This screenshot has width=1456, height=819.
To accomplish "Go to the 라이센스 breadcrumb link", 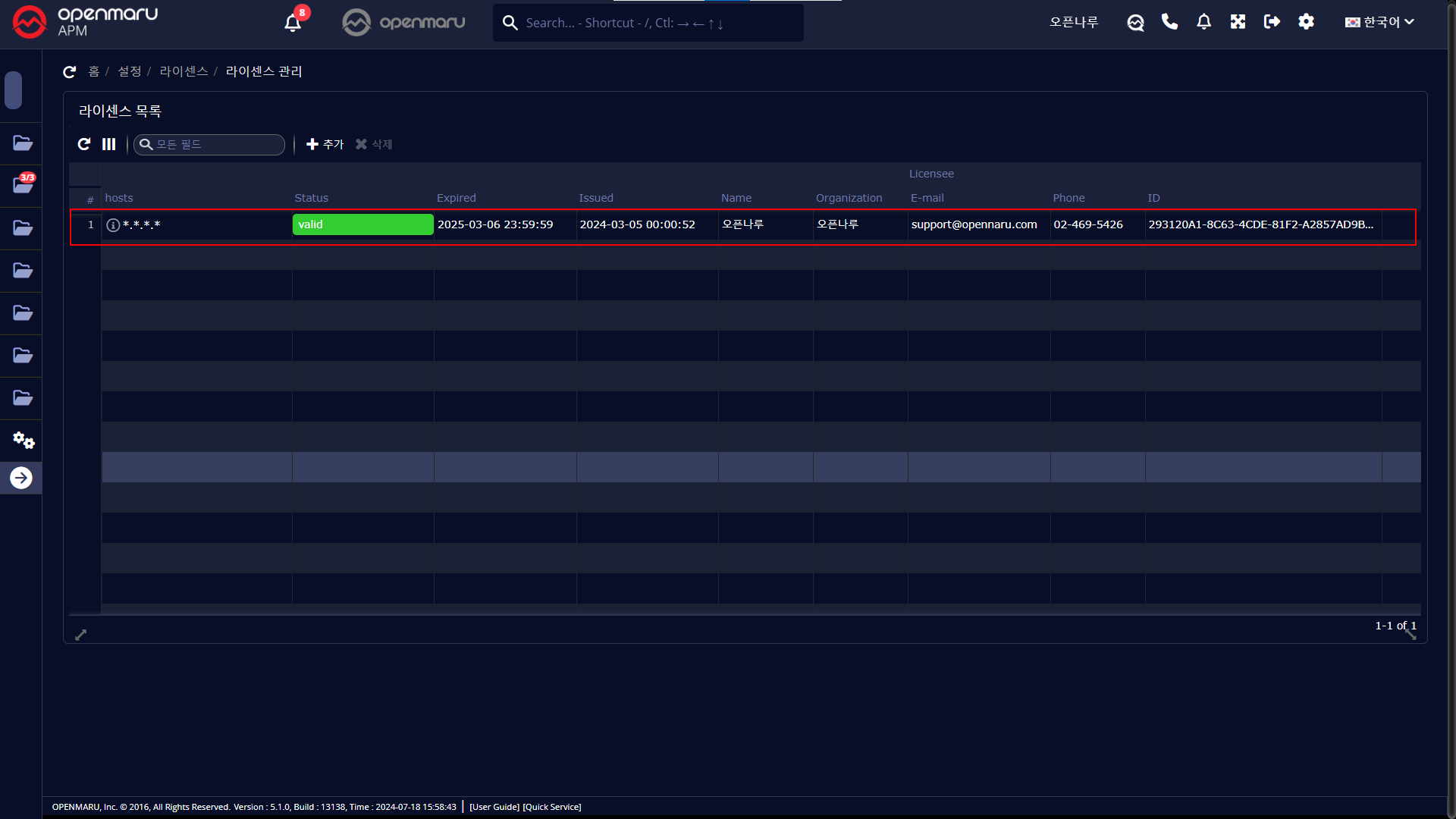I will pos(184,71).
